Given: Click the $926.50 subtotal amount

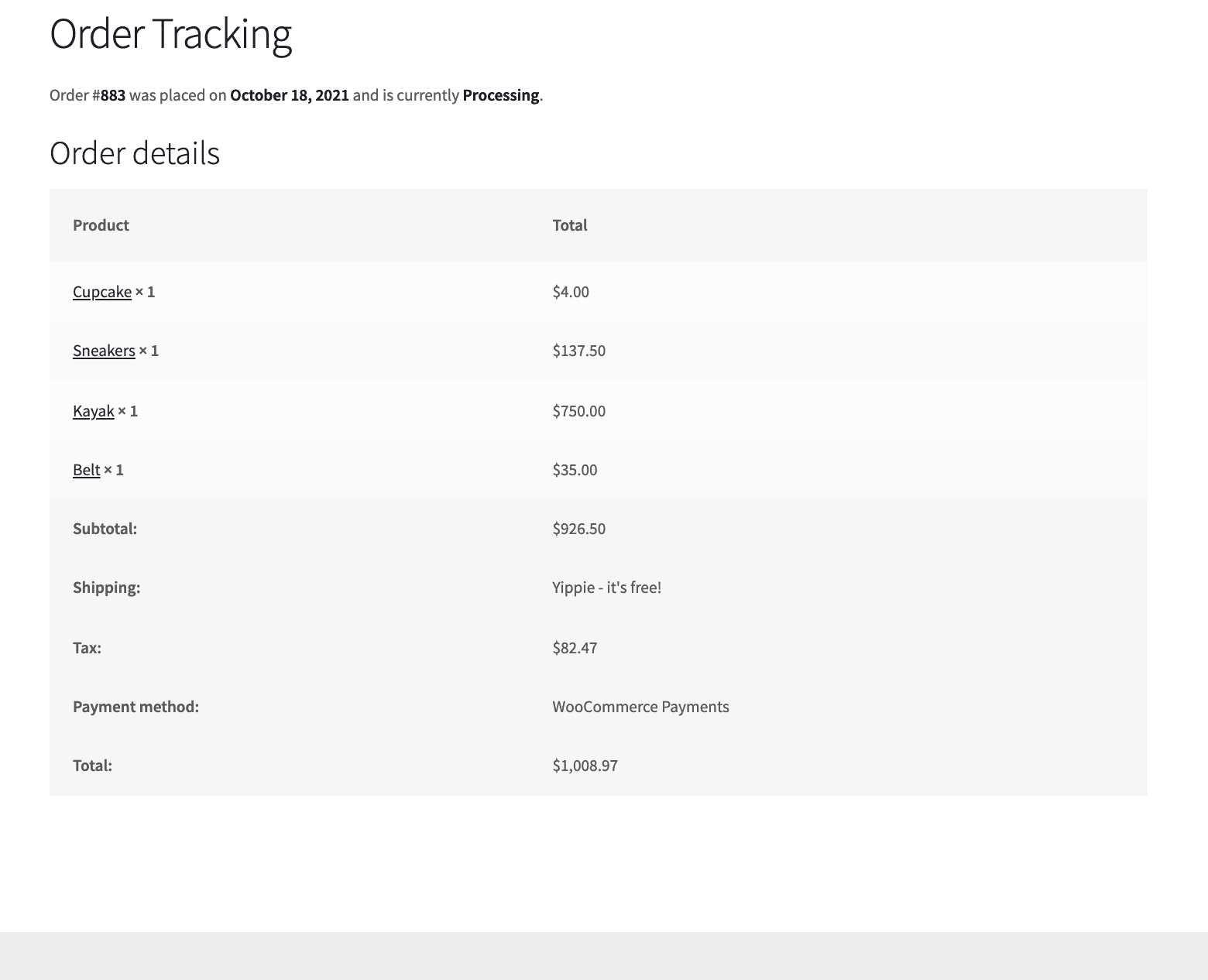Looking at the screenshot, I should 579,529.
